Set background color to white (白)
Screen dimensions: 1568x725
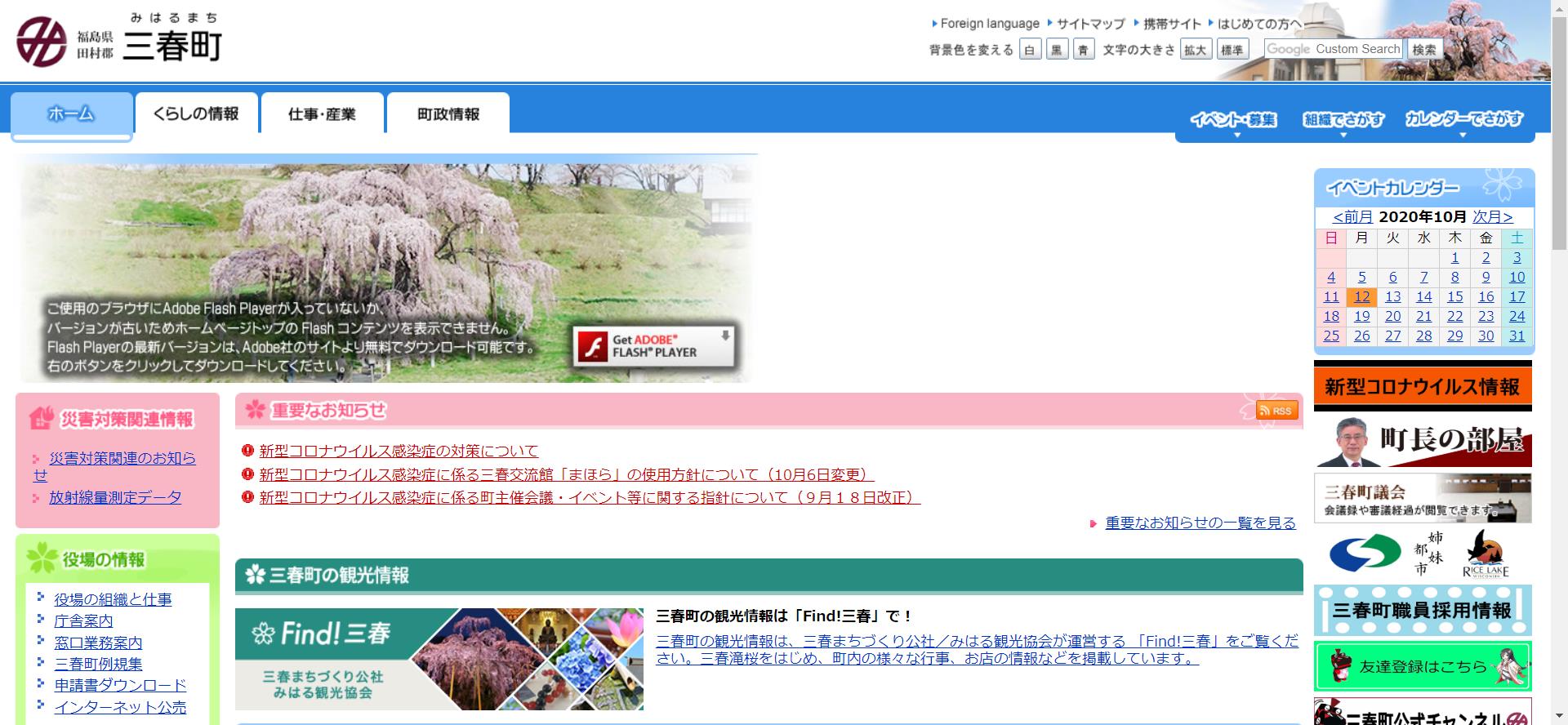tap(1030, 50)
